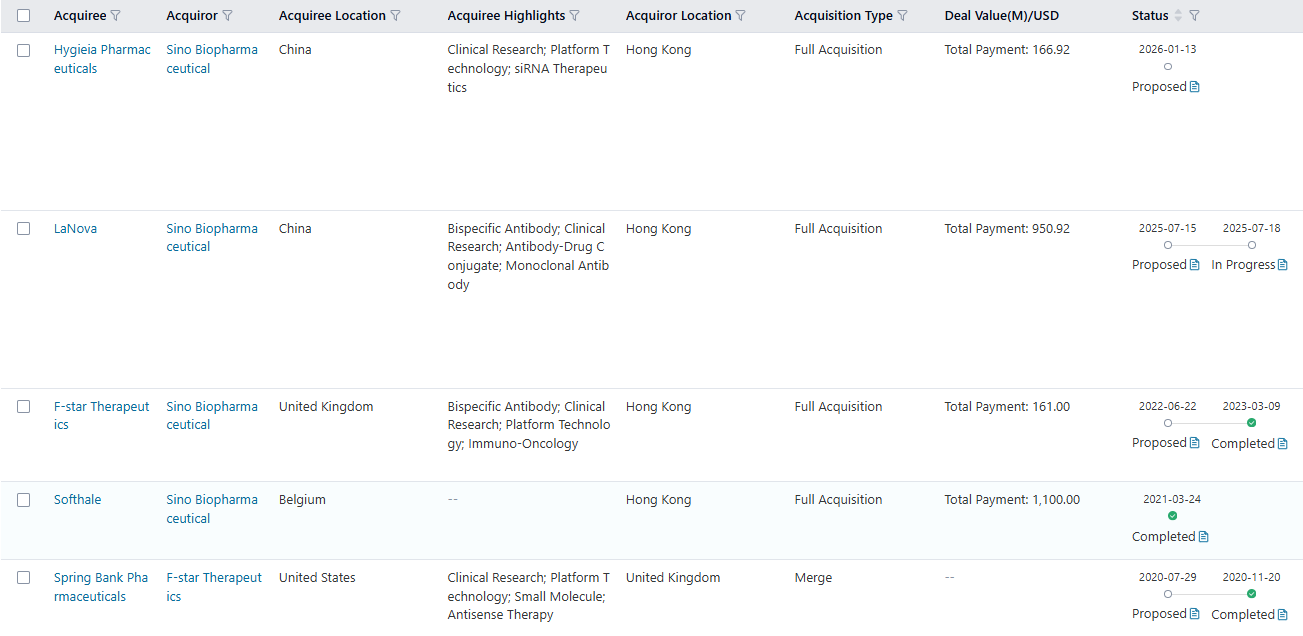Open Hygieia Proposed status document icon

pos(1194,87)
